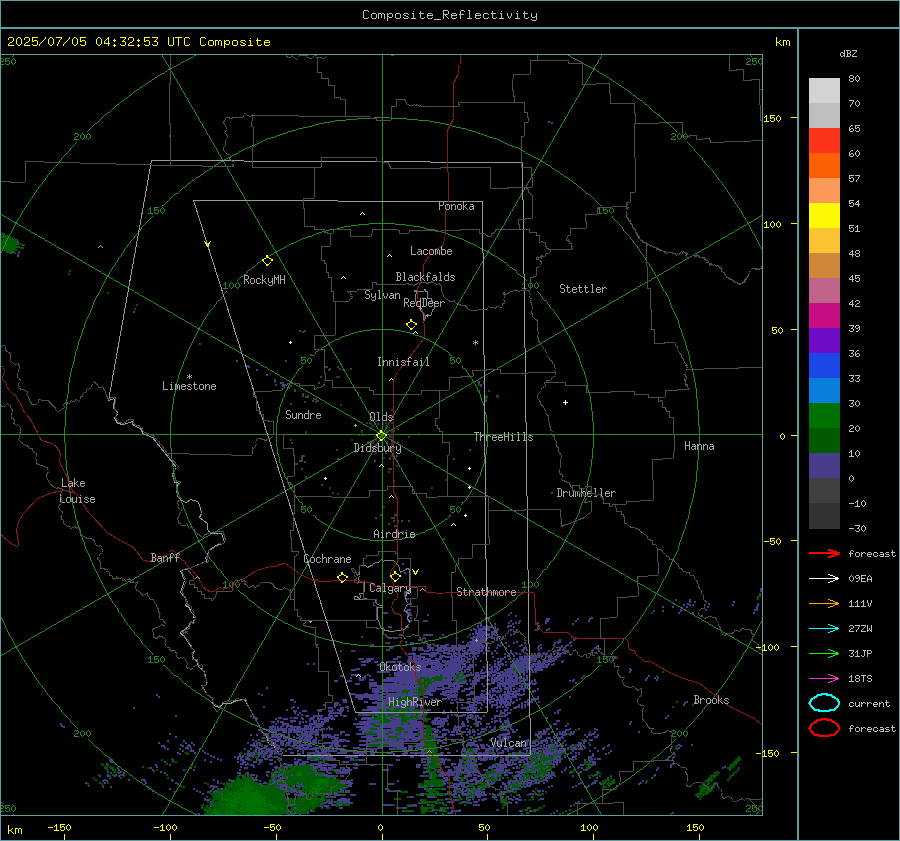The height and width of the screenshot is (841, 900).
Task: Click the Calgary city label
Action: [390, 588]
